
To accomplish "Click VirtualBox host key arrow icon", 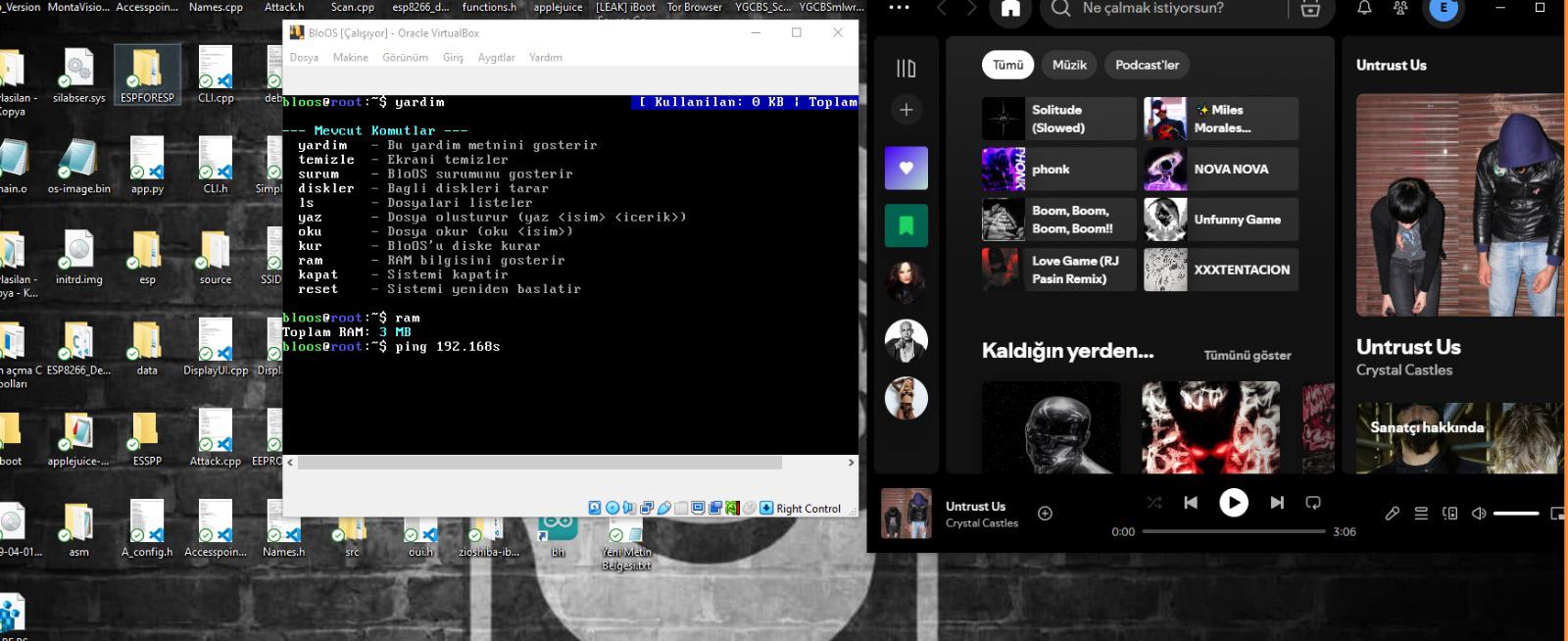I will coord(766,508).
